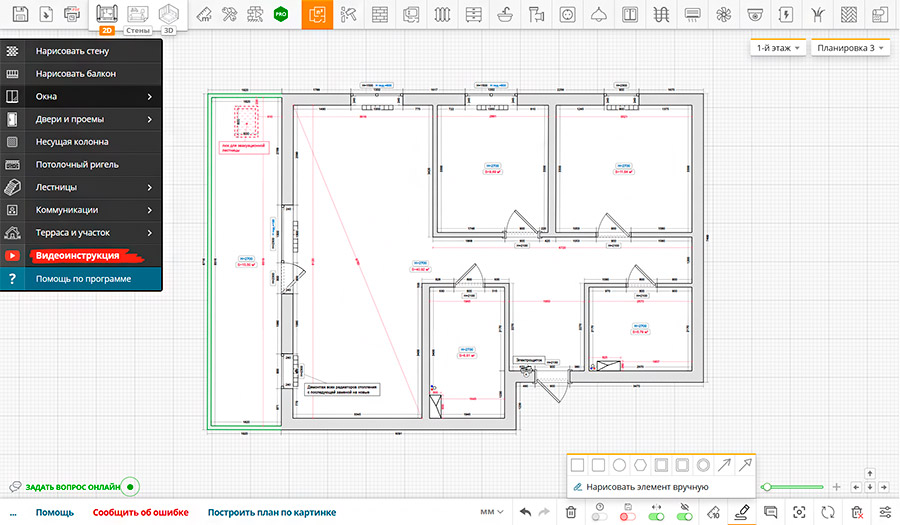
Task: Expand Терраса и участок submenu
Action: point(81,233)
